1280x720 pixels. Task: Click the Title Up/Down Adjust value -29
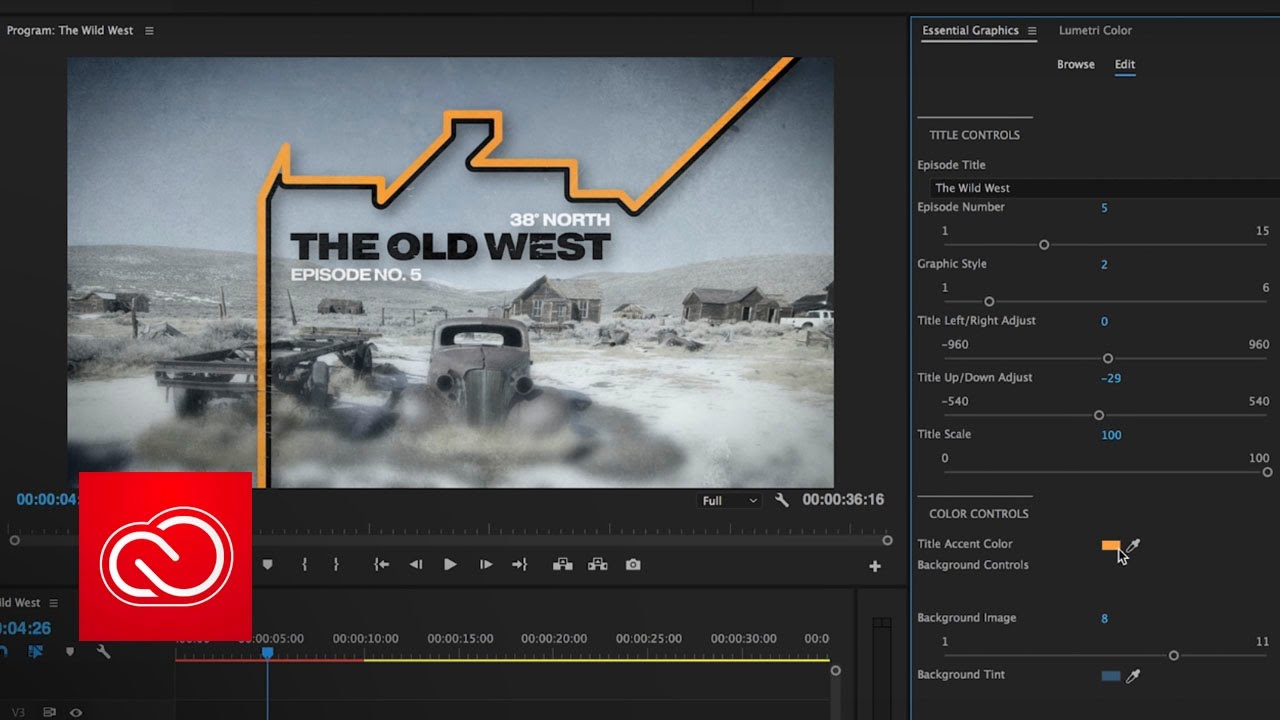(1110, 379)
